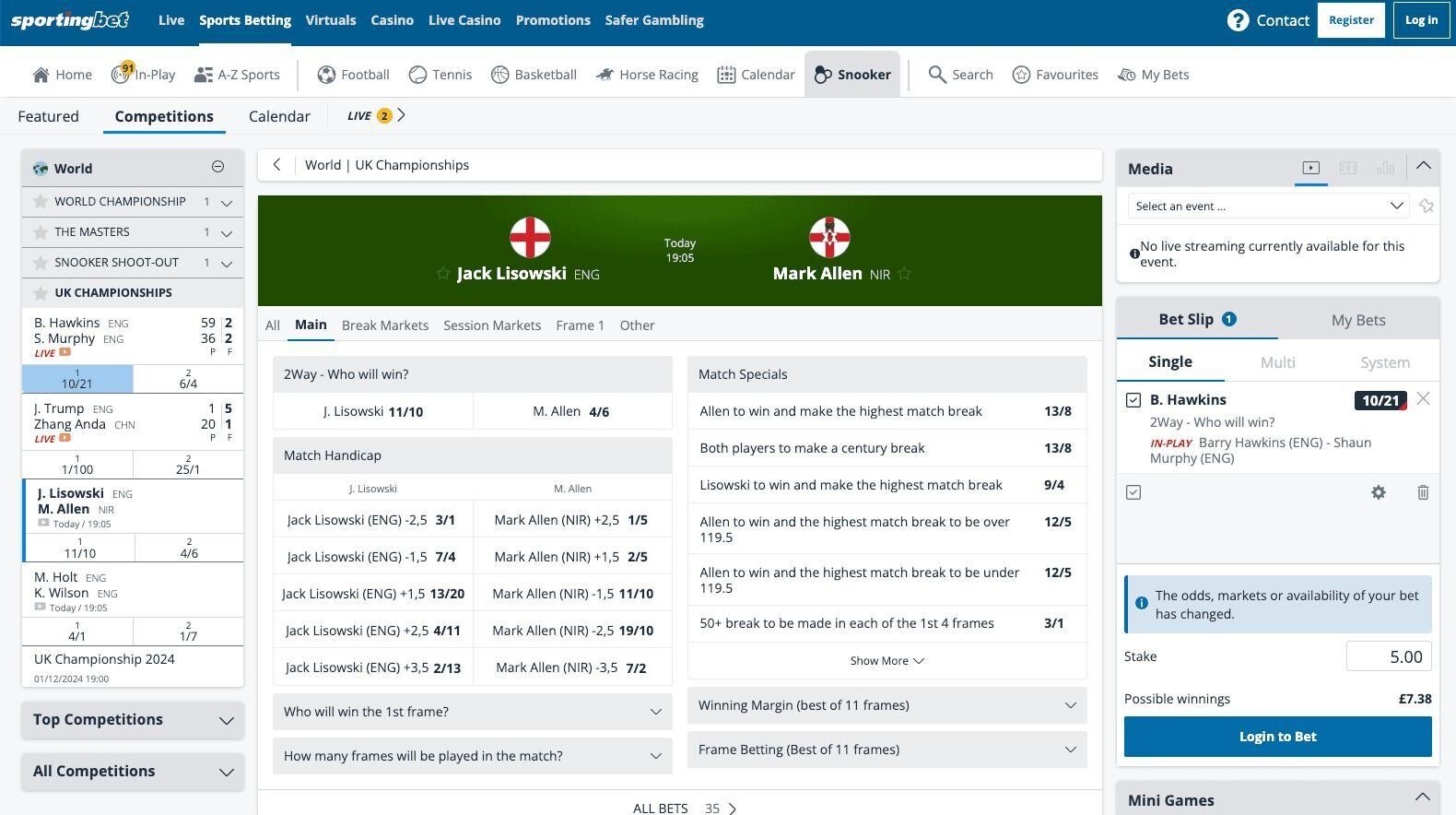Deselect B. Hawkins 10/21 odds in sidebar
Screen dimensions: 1456x815
click(x=77, y=379)
